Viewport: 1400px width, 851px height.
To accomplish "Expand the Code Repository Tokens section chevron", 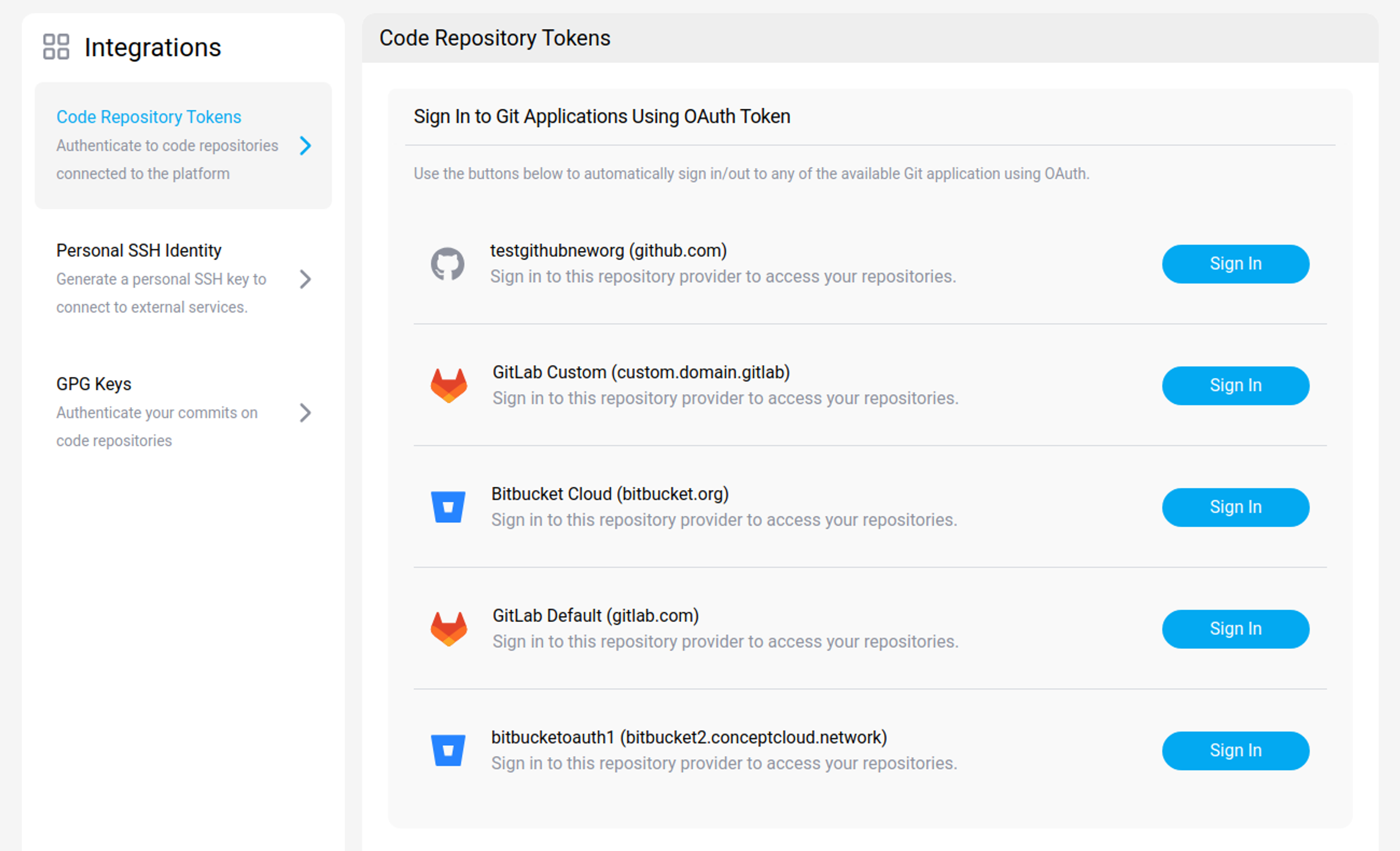I will click(x=305, y=146).
